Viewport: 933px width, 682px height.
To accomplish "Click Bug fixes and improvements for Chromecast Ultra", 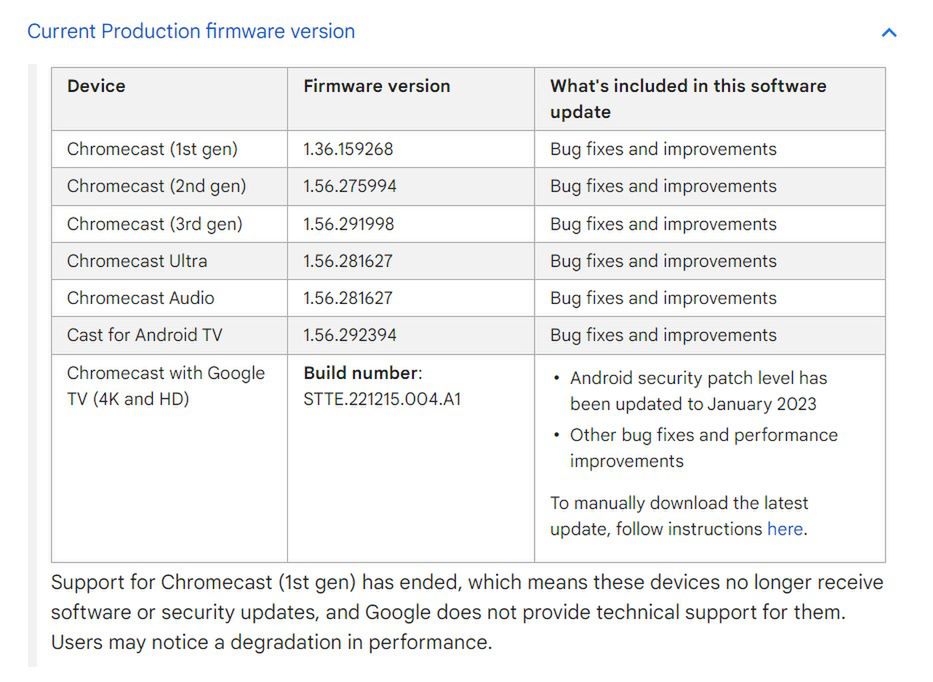I will [x=664, y=260].
